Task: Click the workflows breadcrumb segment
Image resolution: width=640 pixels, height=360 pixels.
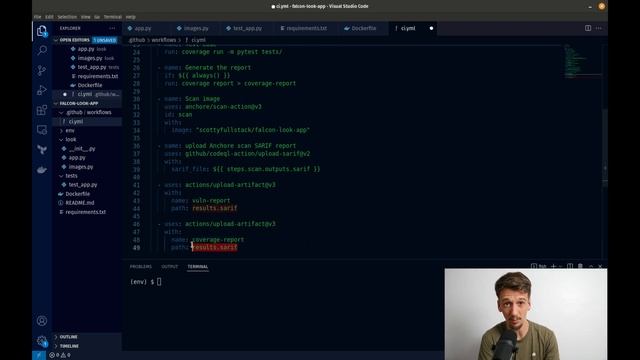Action: (x=164, y=40)
